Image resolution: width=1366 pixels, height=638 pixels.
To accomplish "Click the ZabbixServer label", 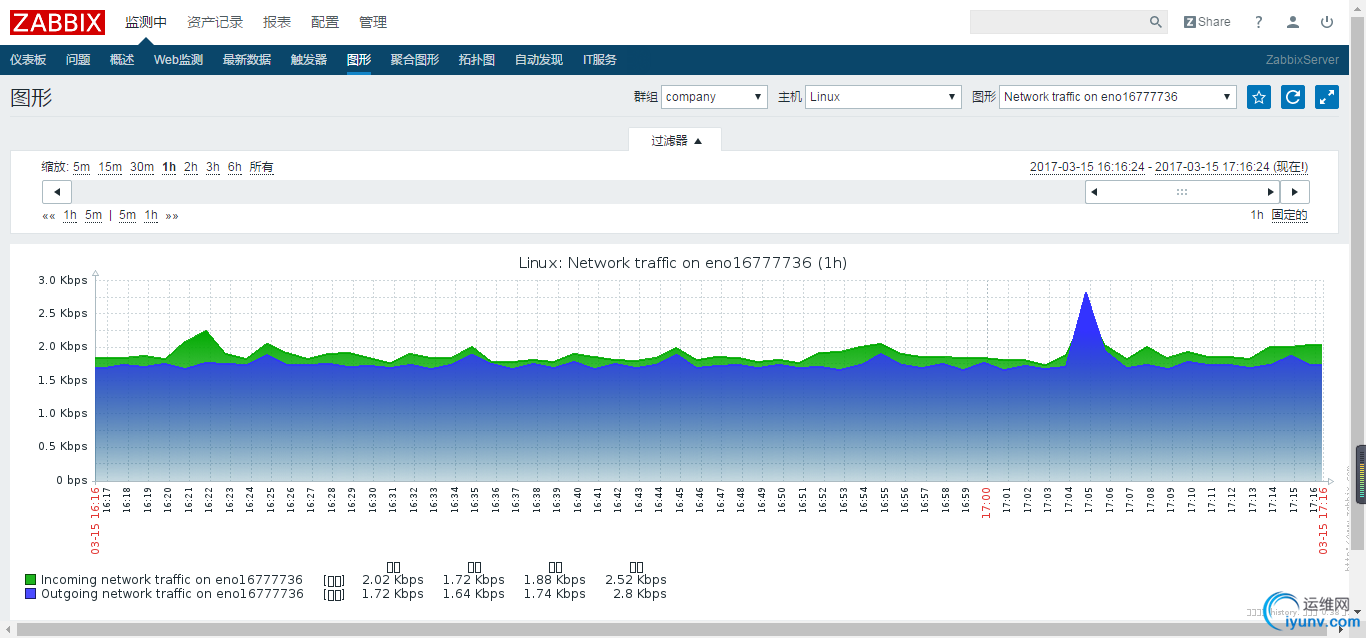I will tap(1302, 60).
